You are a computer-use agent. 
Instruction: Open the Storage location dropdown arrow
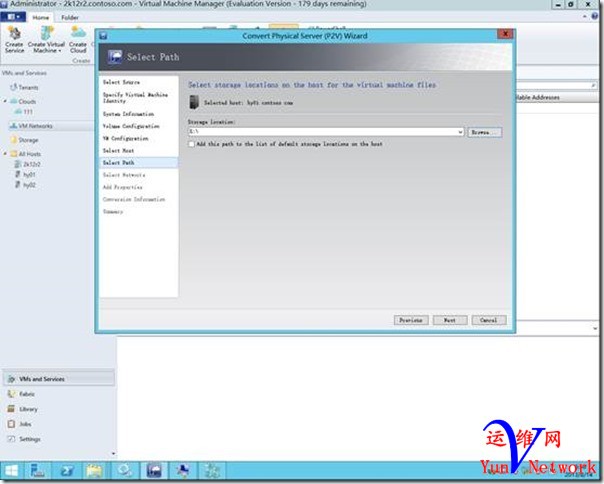(460, 132)
